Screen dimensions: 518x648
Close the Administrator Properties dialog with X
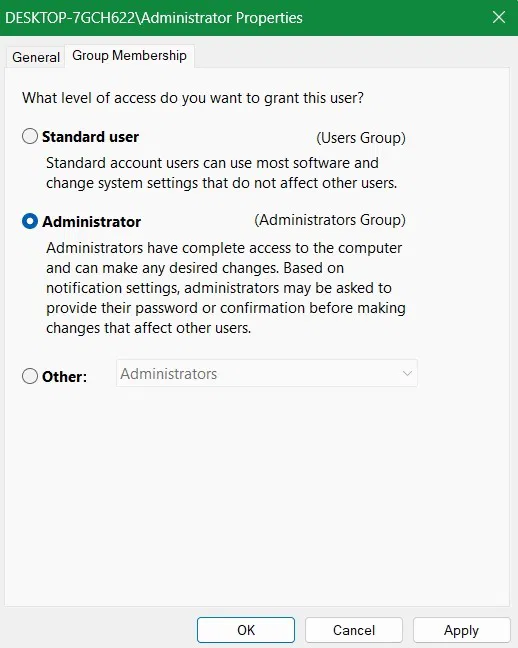[499, 17]
